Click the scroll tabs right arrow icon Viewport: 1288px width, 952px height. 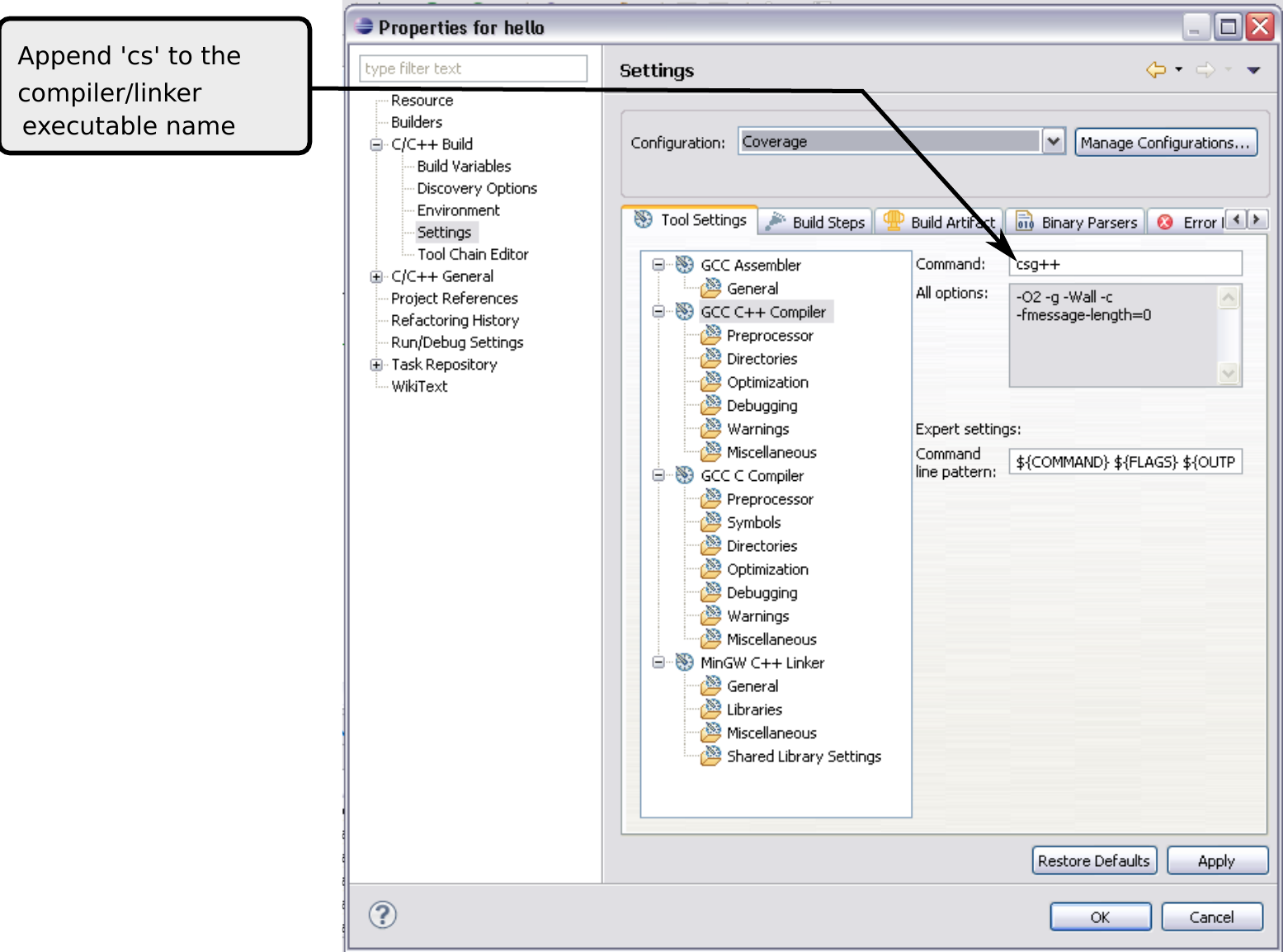tap(1257, 219)
